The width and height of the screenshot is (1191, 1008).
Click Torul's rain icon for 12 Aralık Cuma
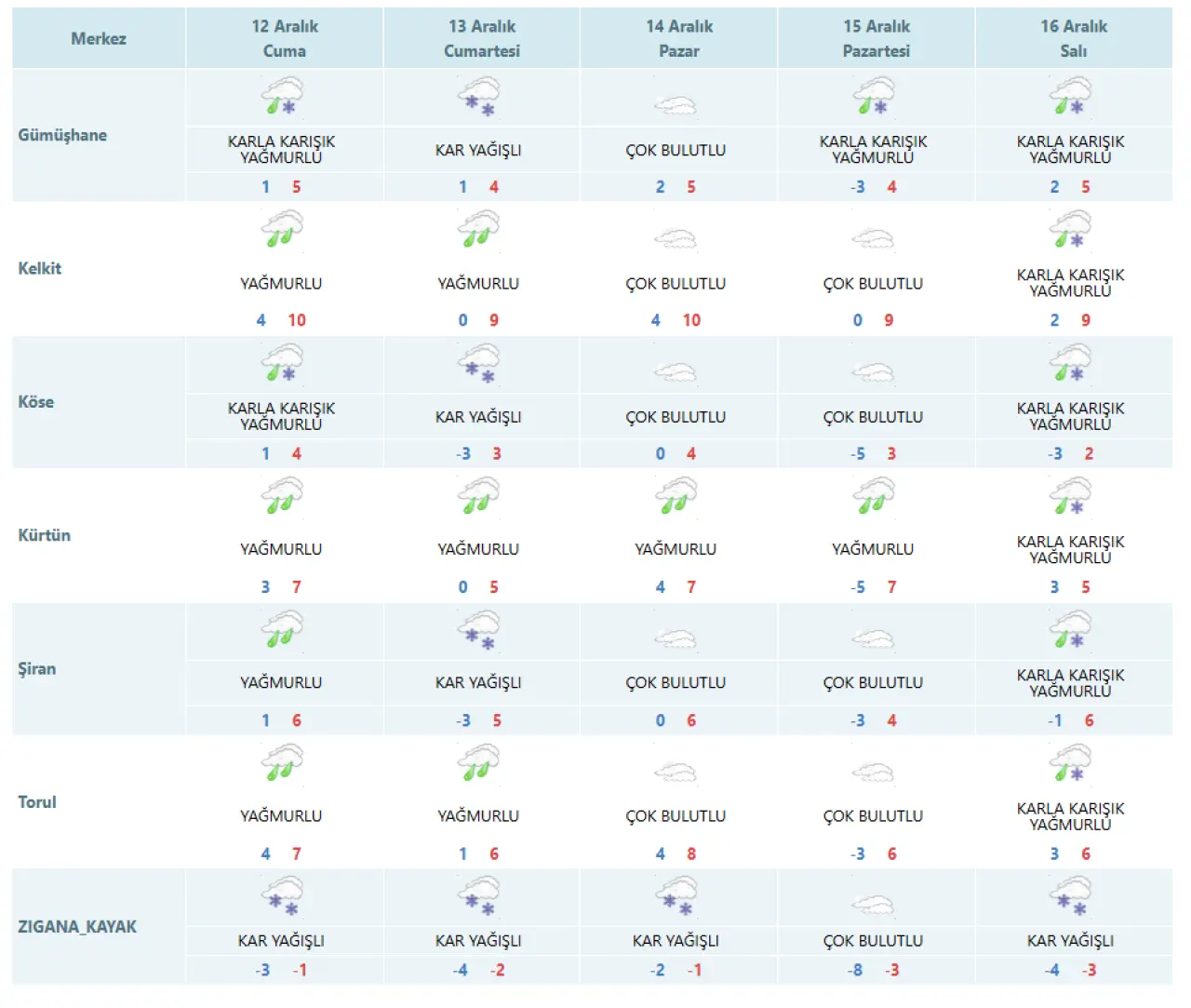pyautogui.click(x=282, y=762)
